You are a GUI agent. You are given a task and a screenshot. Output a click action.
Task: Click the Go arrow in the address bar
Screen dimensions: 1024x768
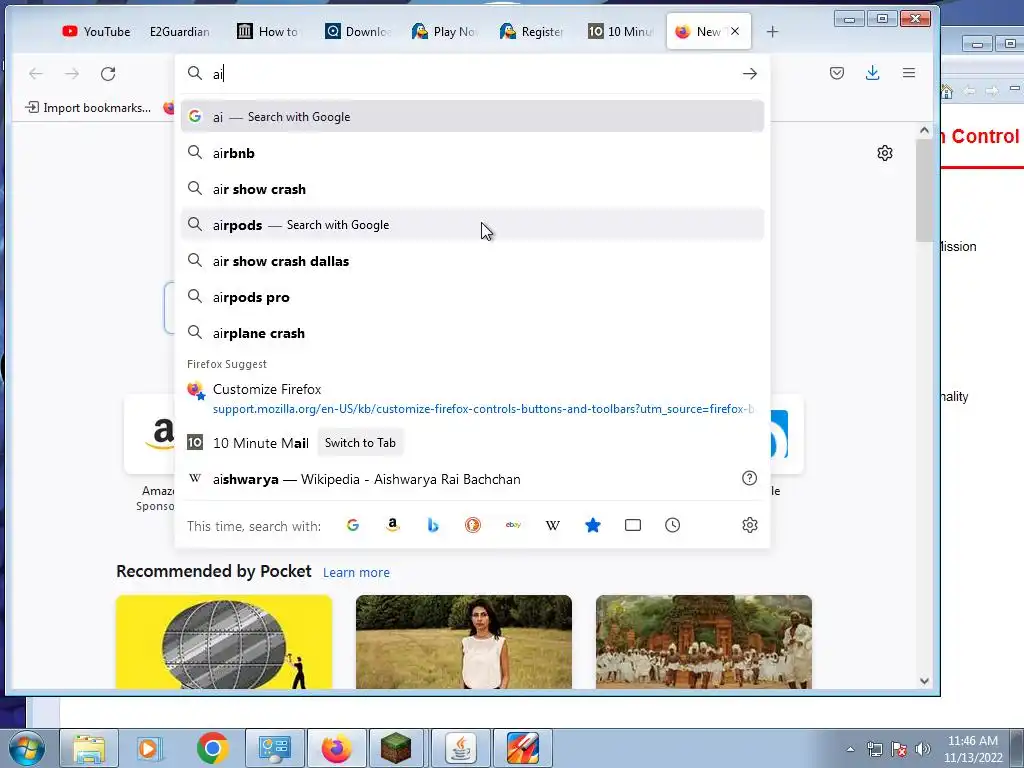point(750,74)
